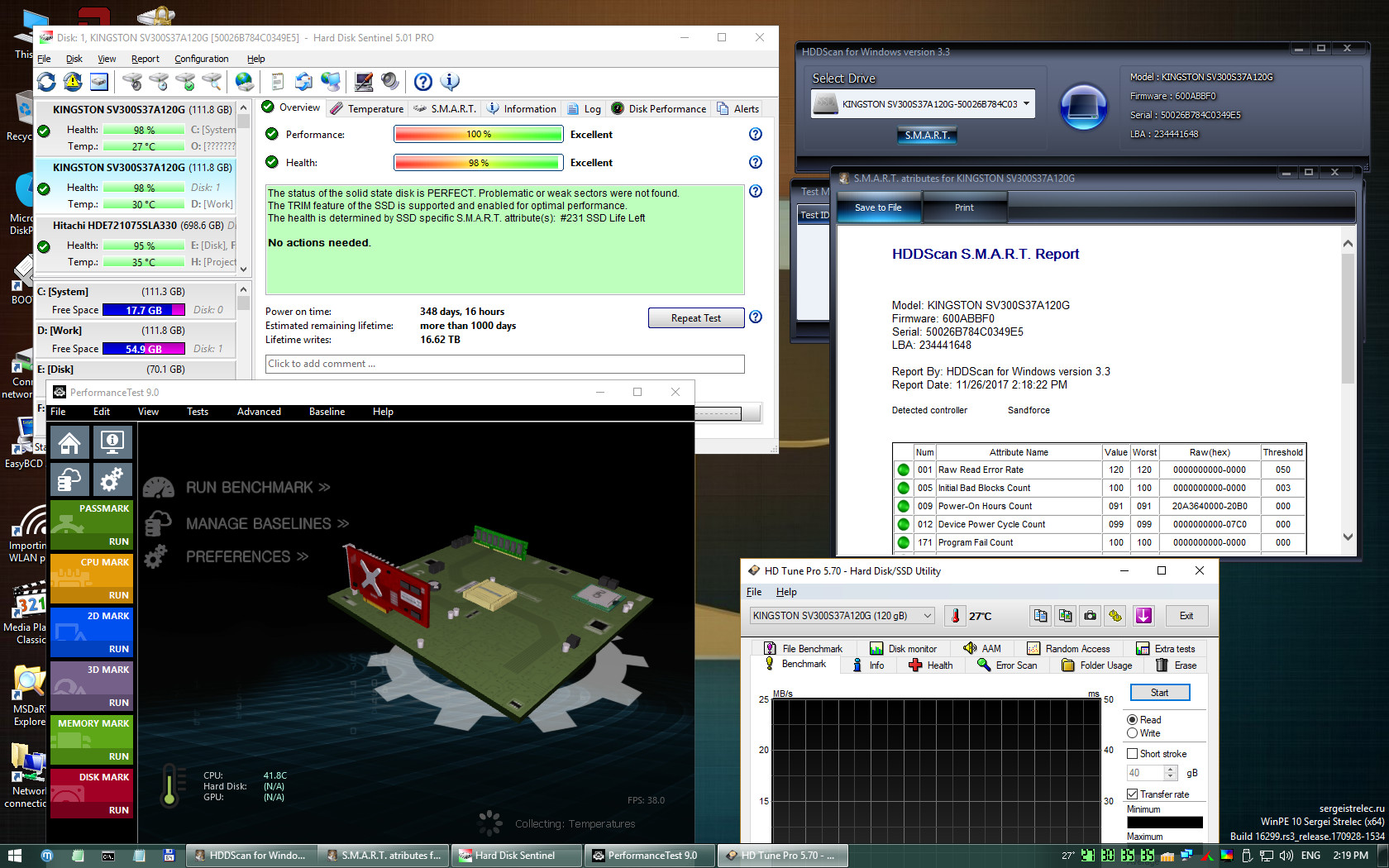
Task: Open the Health tab in HD Tune
Action: 931,665
